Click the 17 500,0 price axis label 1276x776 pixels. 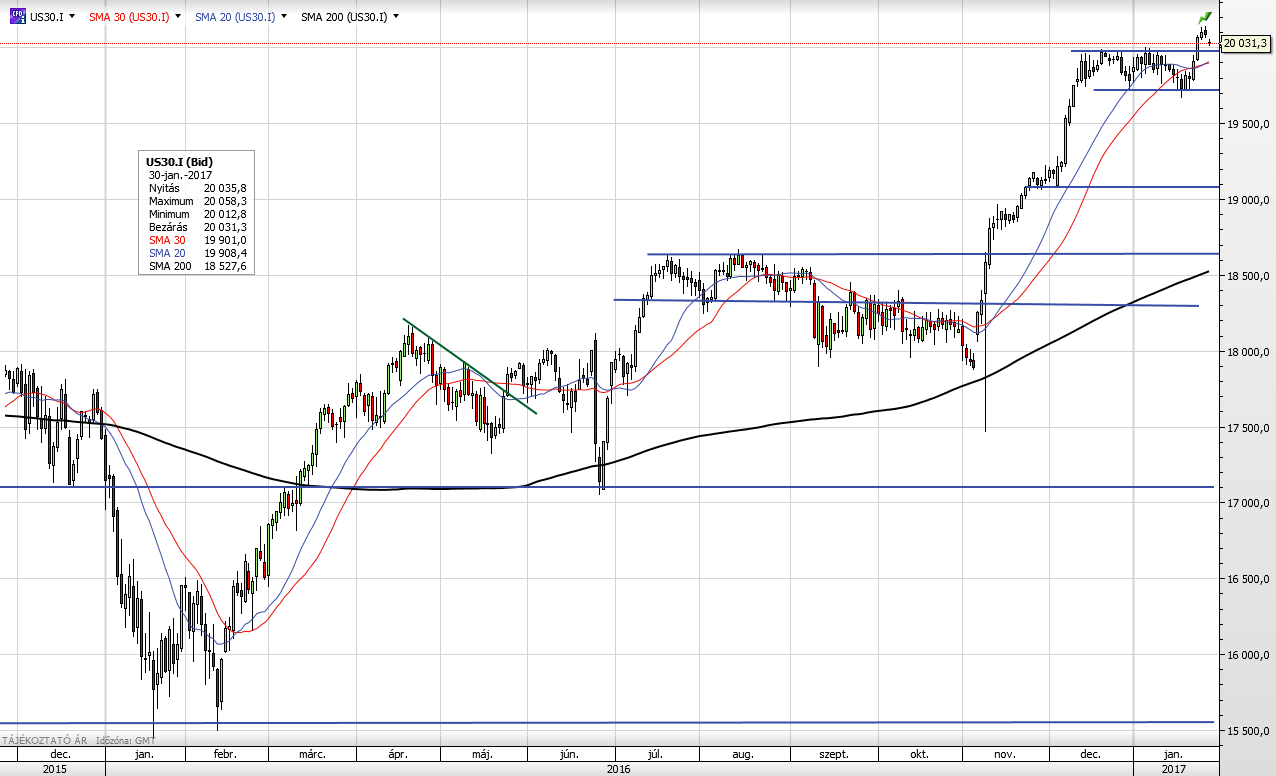click(1246, 428)
